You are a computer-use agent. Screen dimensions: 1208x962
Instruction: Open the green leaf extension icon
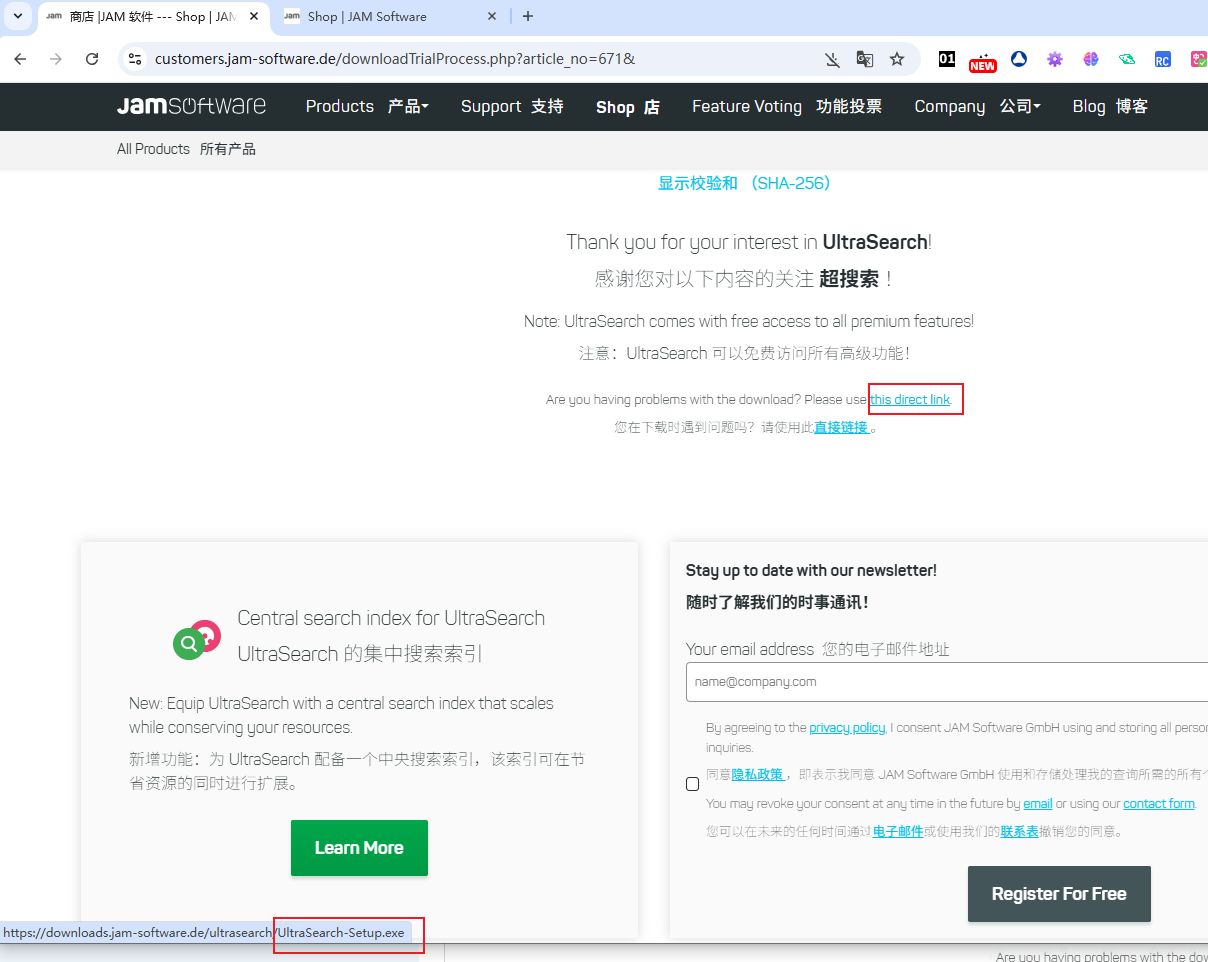[1127, 59]
